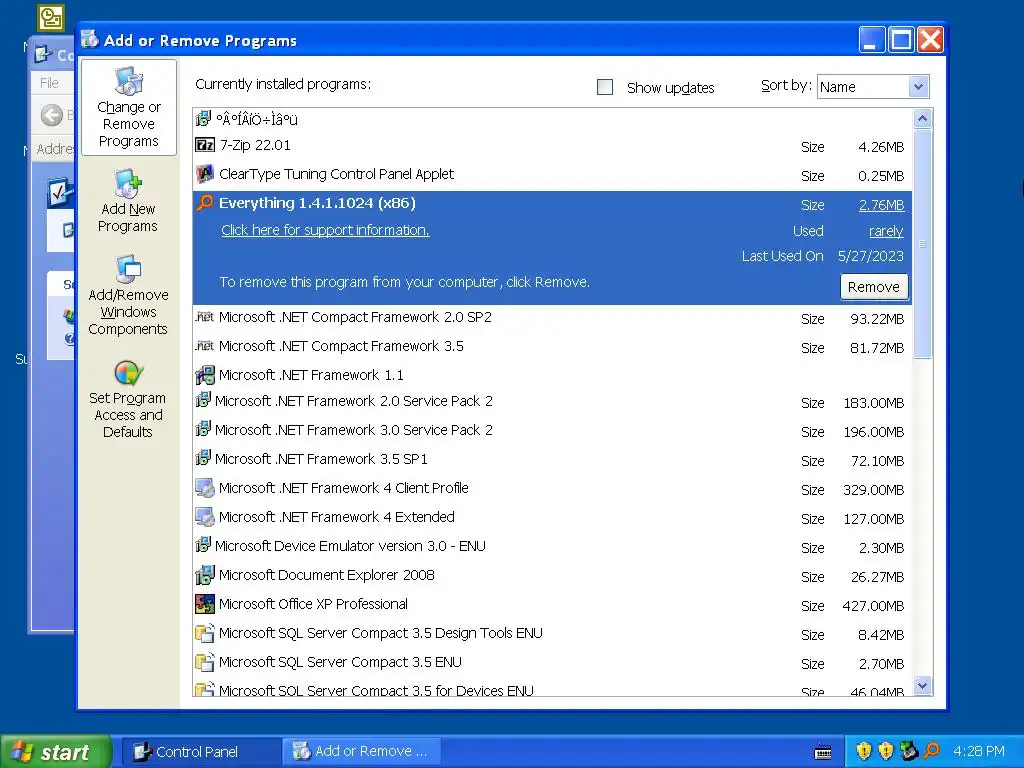Viewport: 1024px width, 768px height.
Task: Enable the Show updates checkbox
Action: pos(605,87)
